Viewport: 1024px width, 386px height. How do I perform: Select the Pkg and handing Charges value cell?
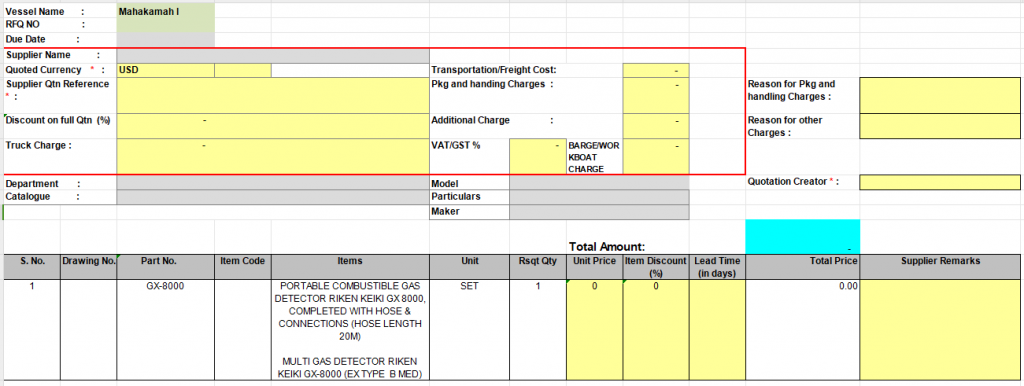[x=656, y=95]
